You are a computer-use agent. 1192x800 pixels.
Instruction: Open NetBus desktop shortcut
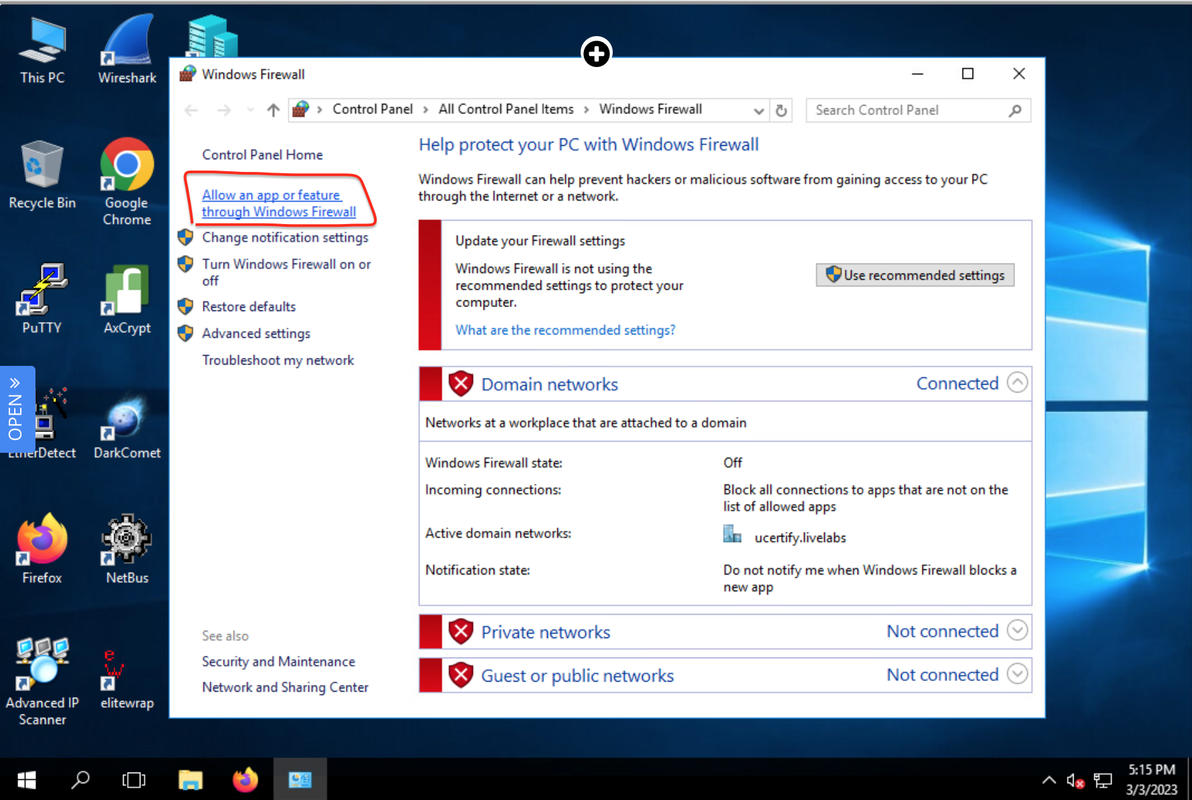(127, 549)
